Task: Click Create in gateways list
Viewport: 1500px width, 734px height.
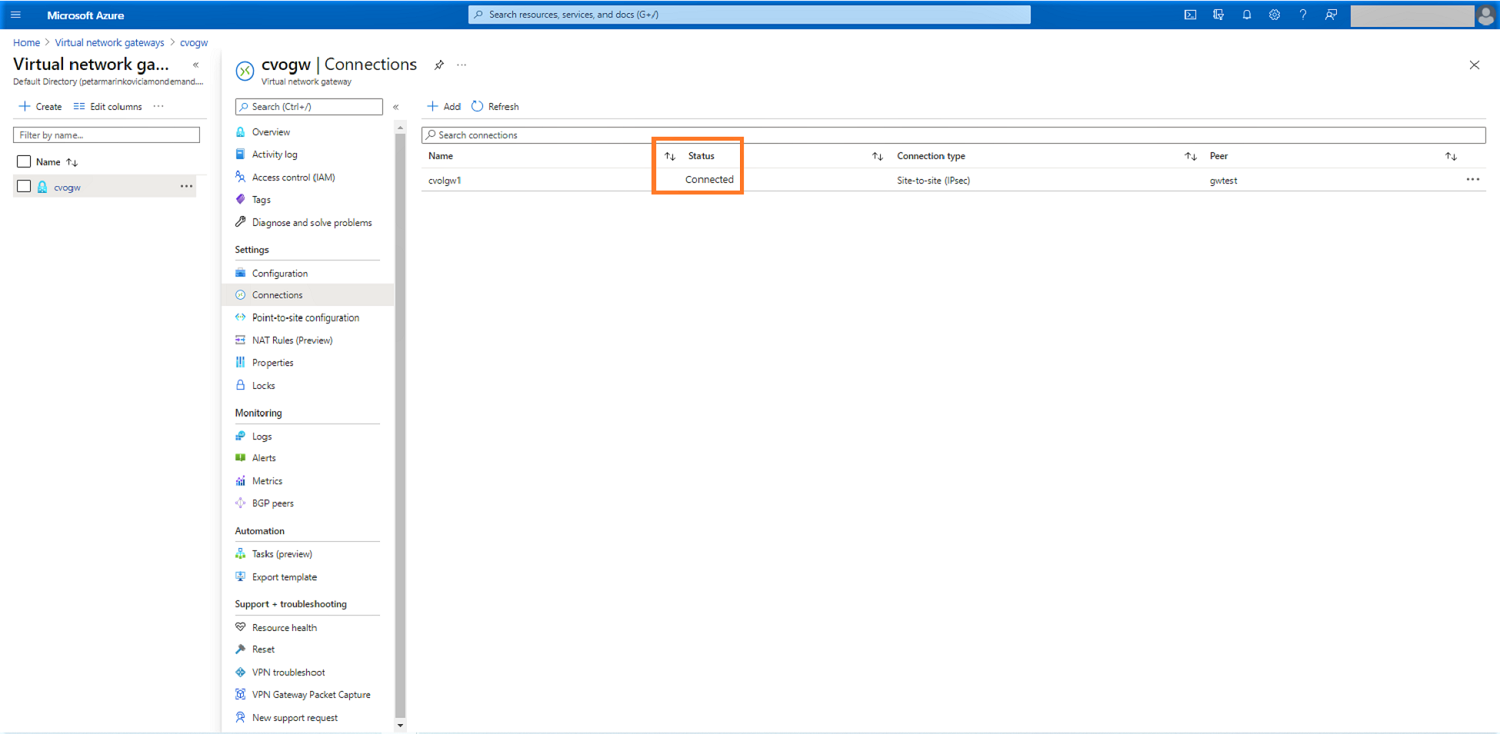Action: tap(40, 106)
